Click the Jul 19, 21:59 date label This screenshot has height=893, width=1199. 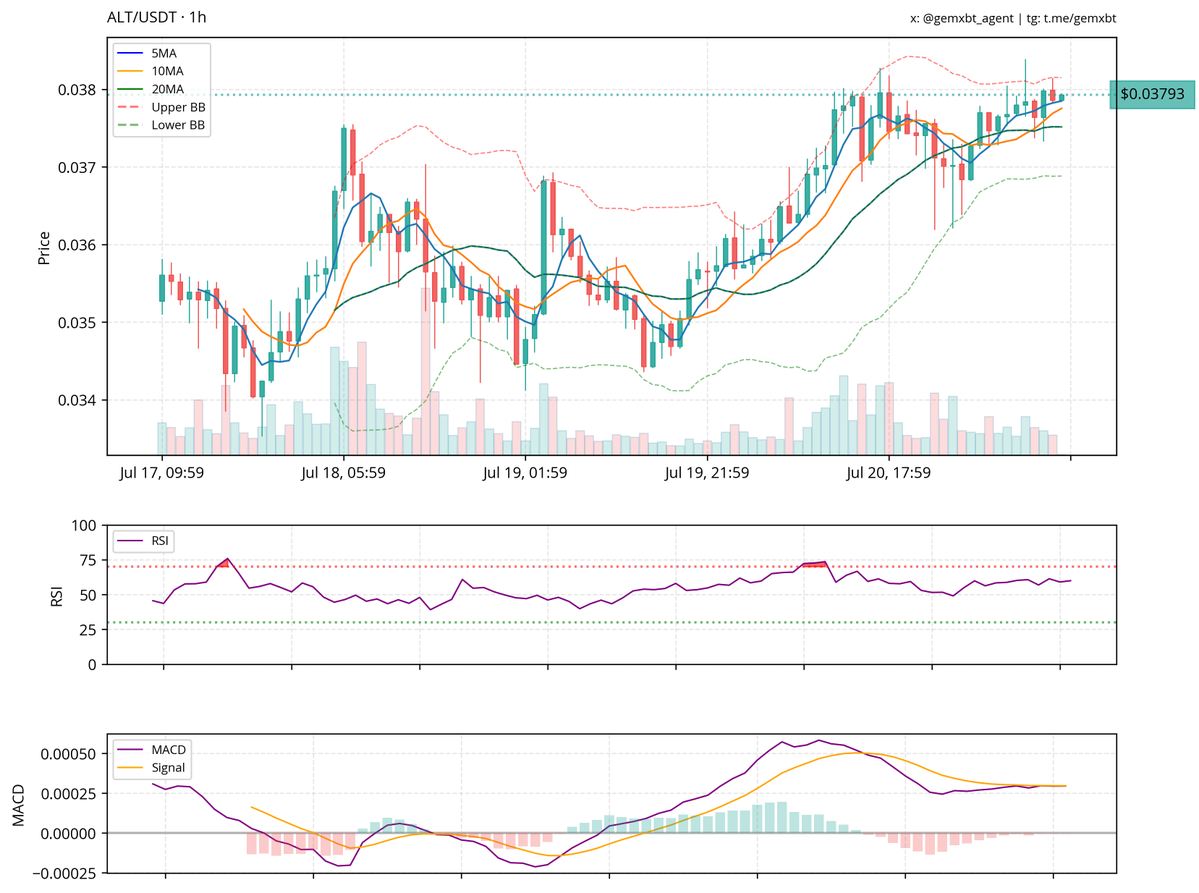click(707, 472)
